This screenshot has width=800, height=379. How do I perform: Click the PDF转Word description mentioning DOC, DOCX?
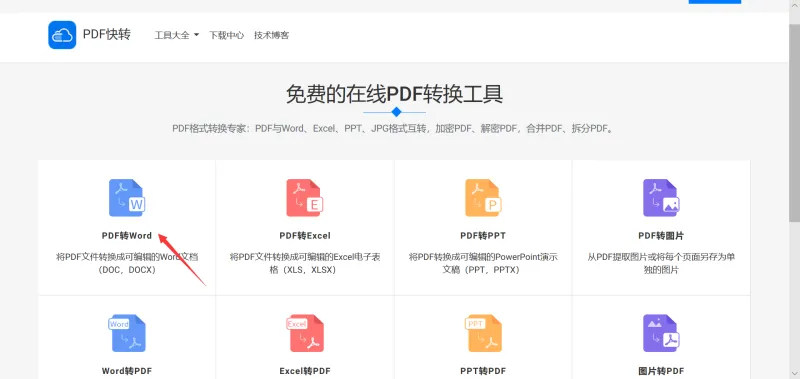(127, 263)
